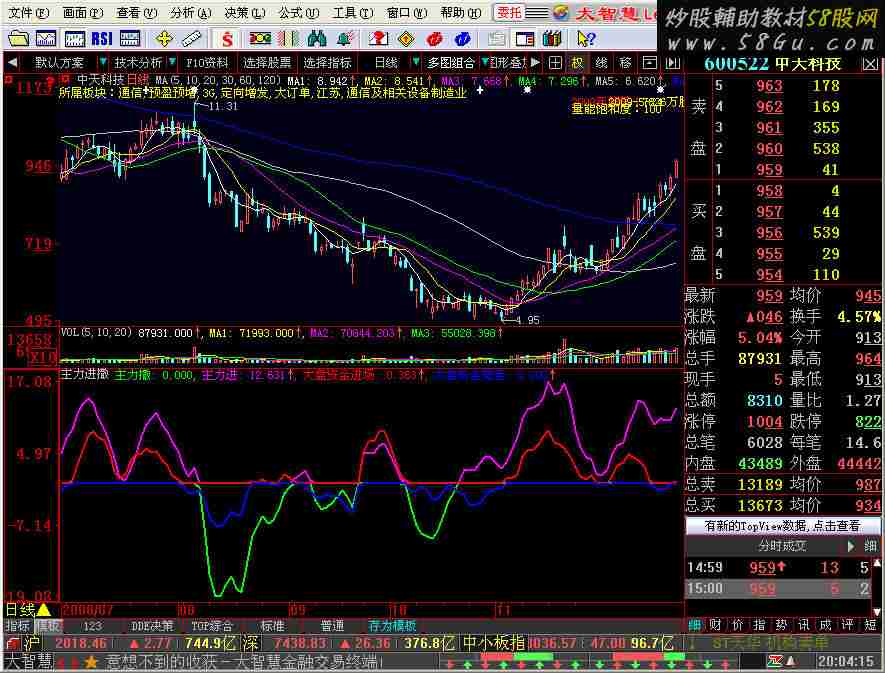Click the 选择股票 button
Screen dimensions: 885x673
tap(267, 63)
